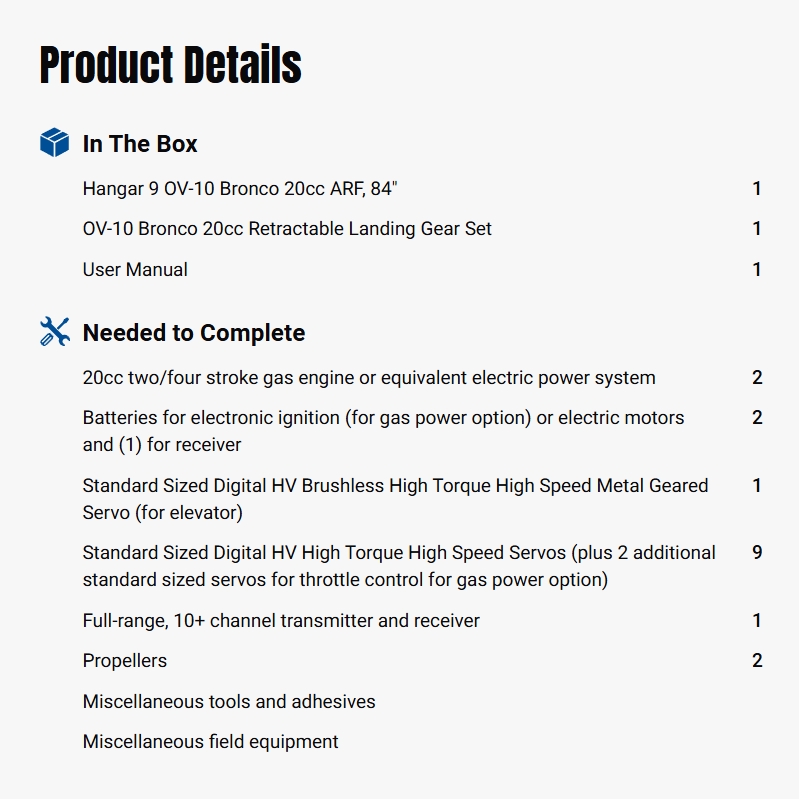The height and width of the screenshot is (799, 799).
Task: Select the Needed to Complete section heading
Action: point(194,333)
